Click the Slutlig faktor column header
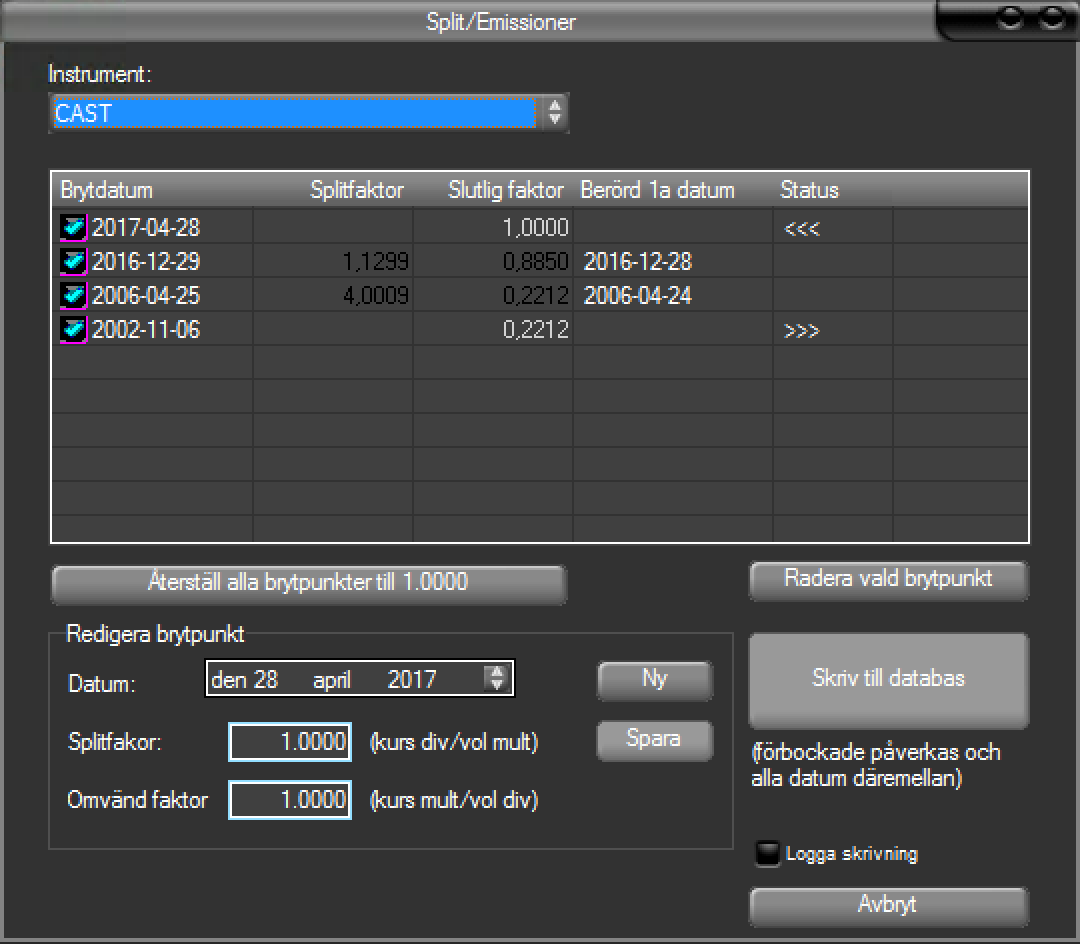The image size is (1080, 944). point(505,190)
